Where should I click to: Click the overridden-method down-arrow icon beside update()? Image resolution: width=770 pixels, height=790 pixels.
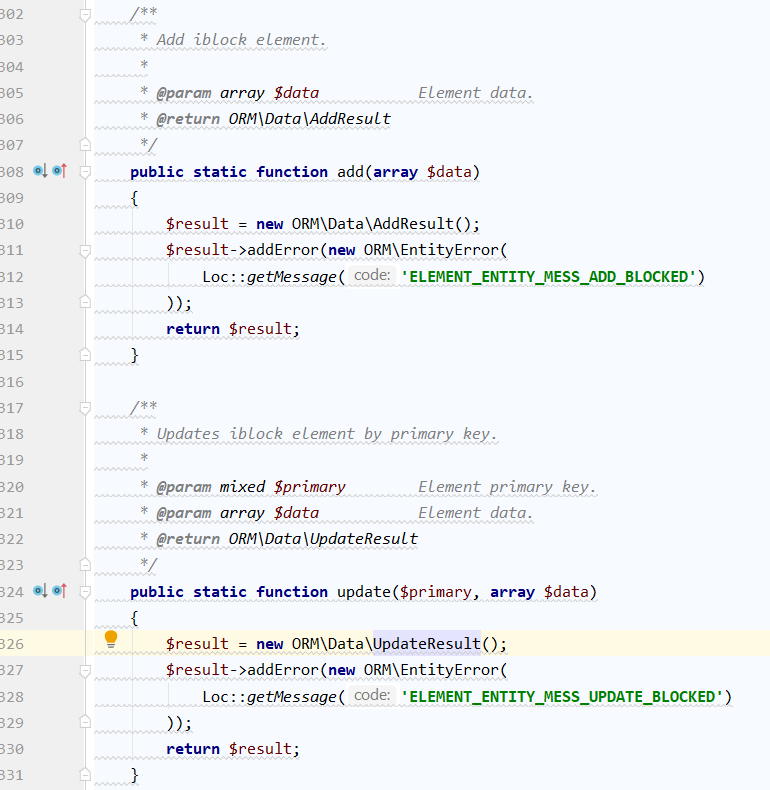[40, 591]
